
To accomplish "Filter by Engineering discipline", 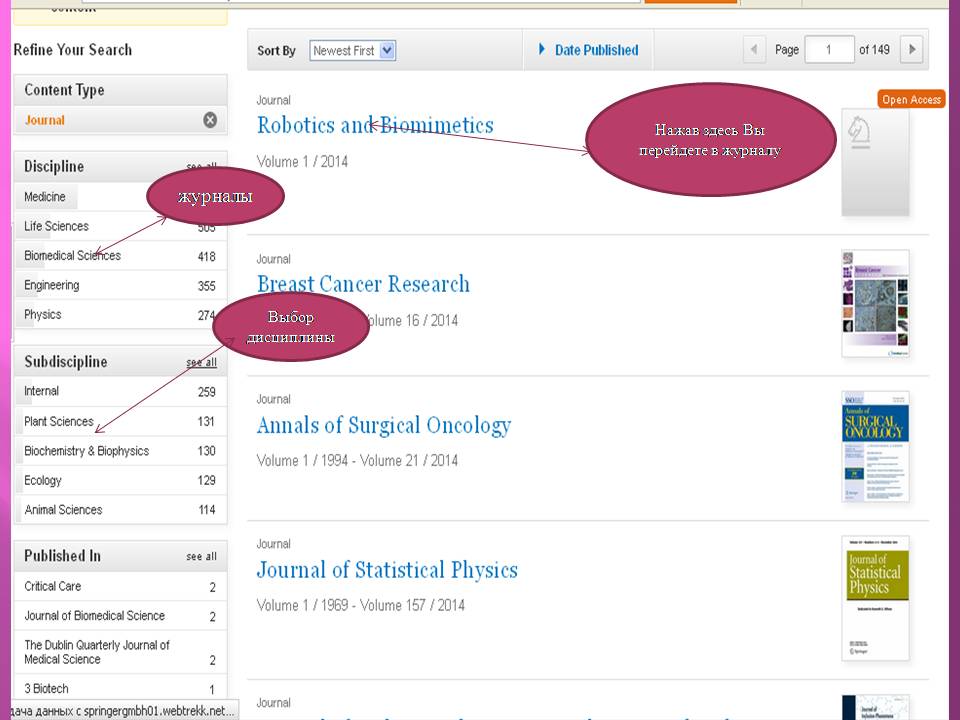I will coord(52,286).
